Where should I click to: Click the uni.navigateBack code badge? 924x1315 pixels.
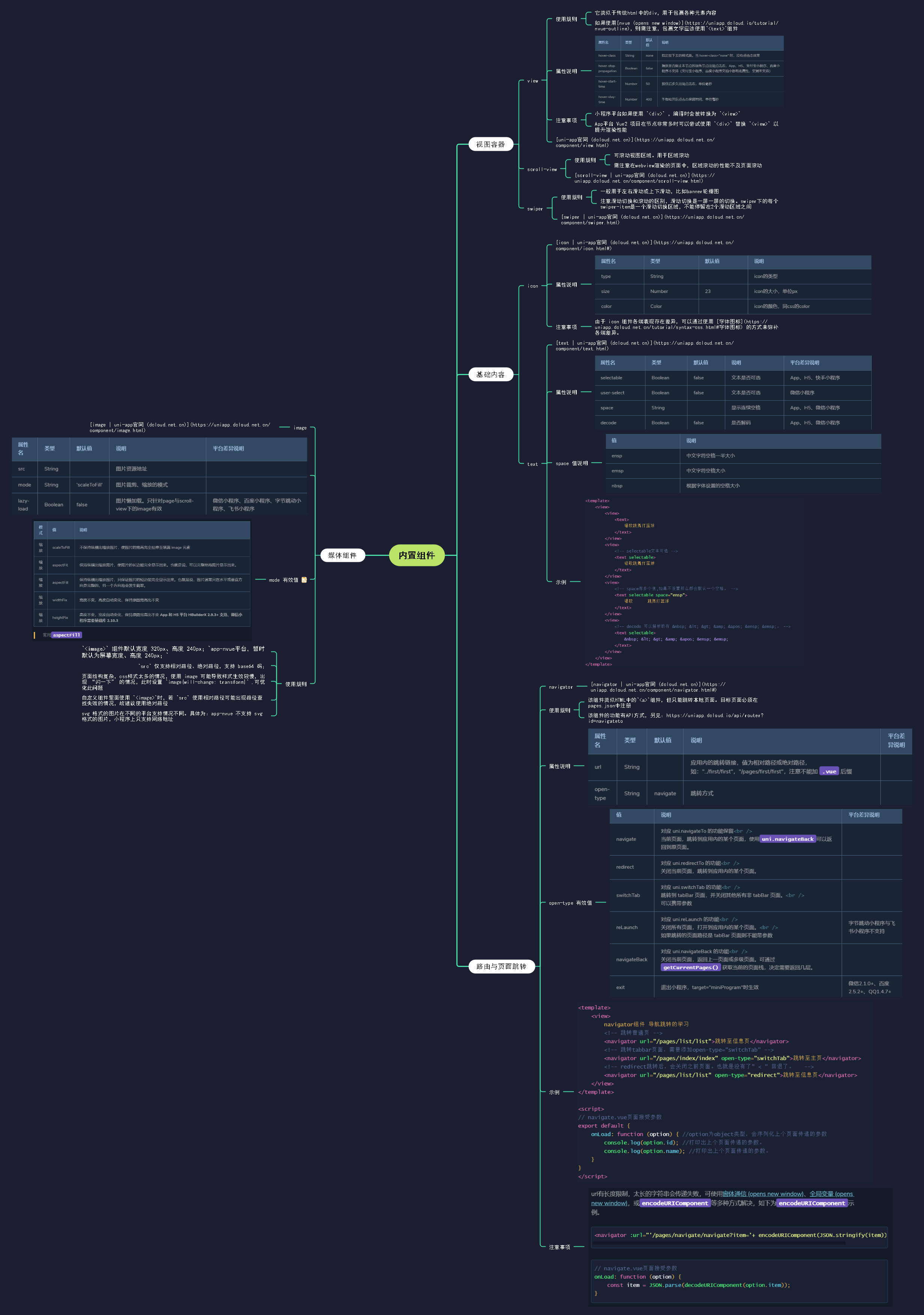pos(787,839)
